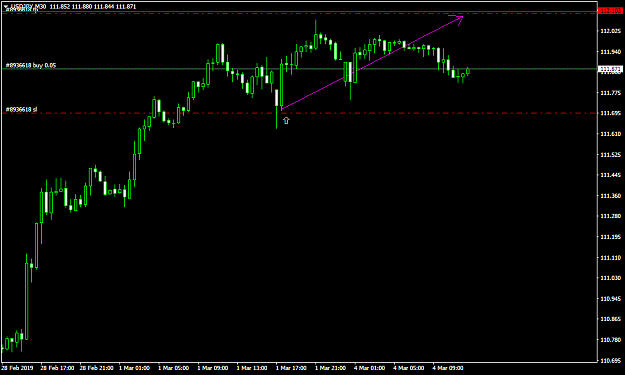625x375 pixels.
Task: Click the '1 Mar 09:00' time axis label
Action: pos(213,368)
